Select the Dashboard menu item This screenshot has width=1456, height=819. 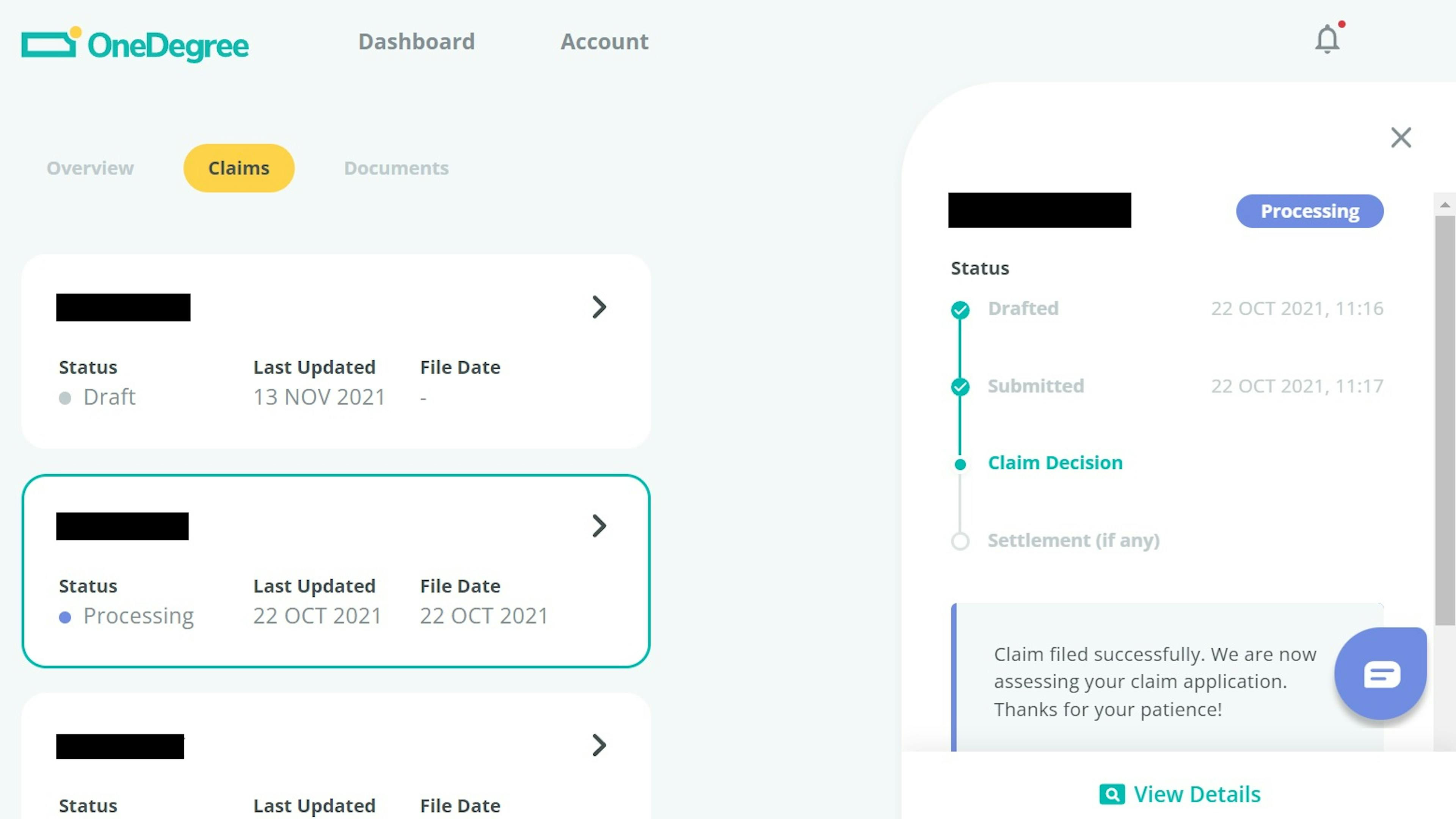416,41
